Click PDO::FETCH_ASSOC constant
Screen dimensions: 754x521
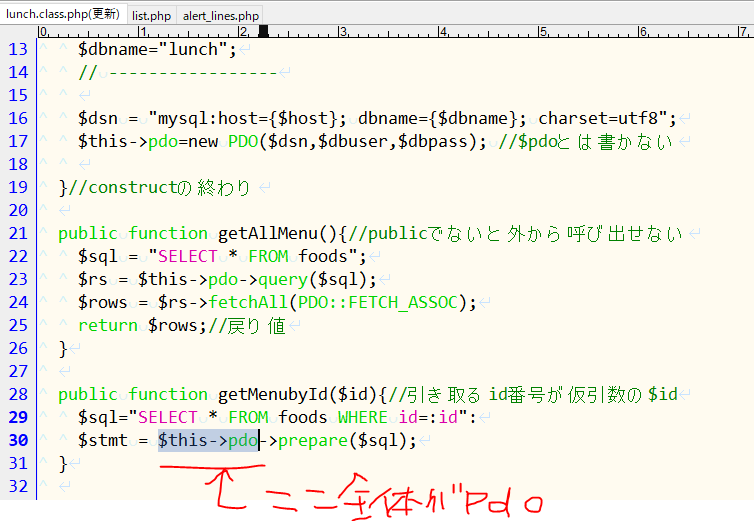click(377, 303)
